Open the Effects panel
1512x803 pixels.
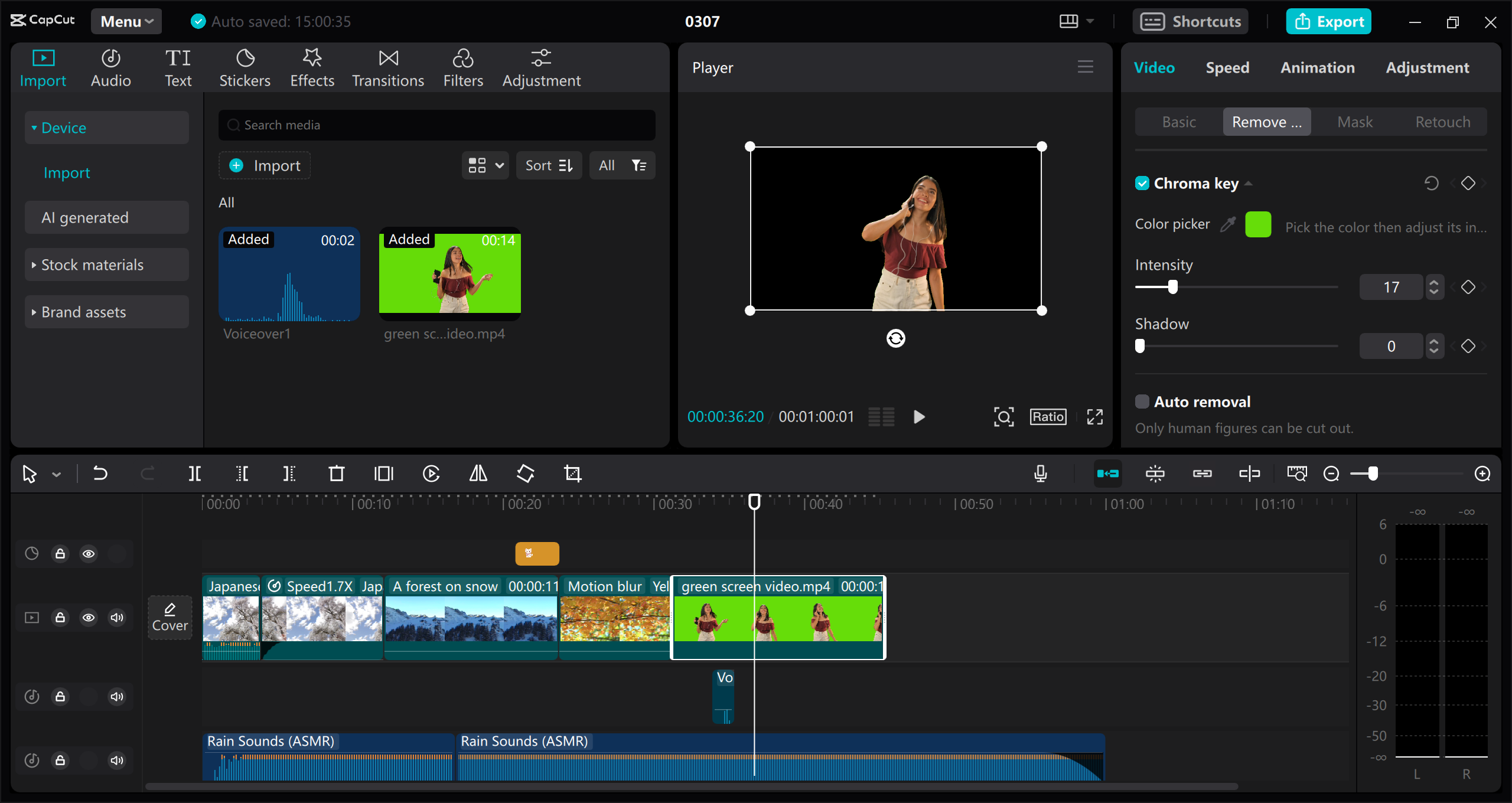312,67
